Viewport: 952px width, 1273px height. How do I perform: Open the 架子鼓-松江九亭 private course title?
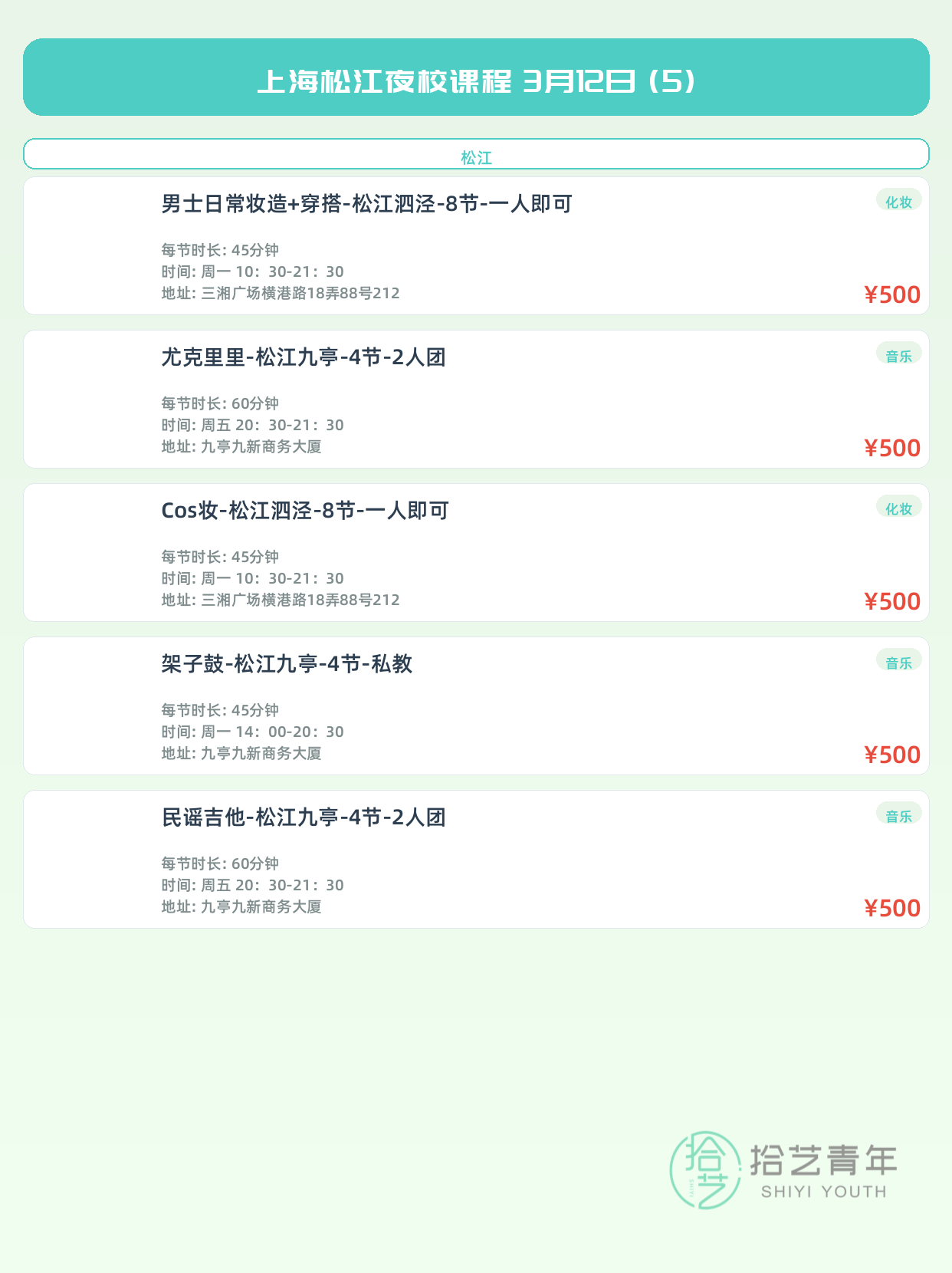coord(287,664)
